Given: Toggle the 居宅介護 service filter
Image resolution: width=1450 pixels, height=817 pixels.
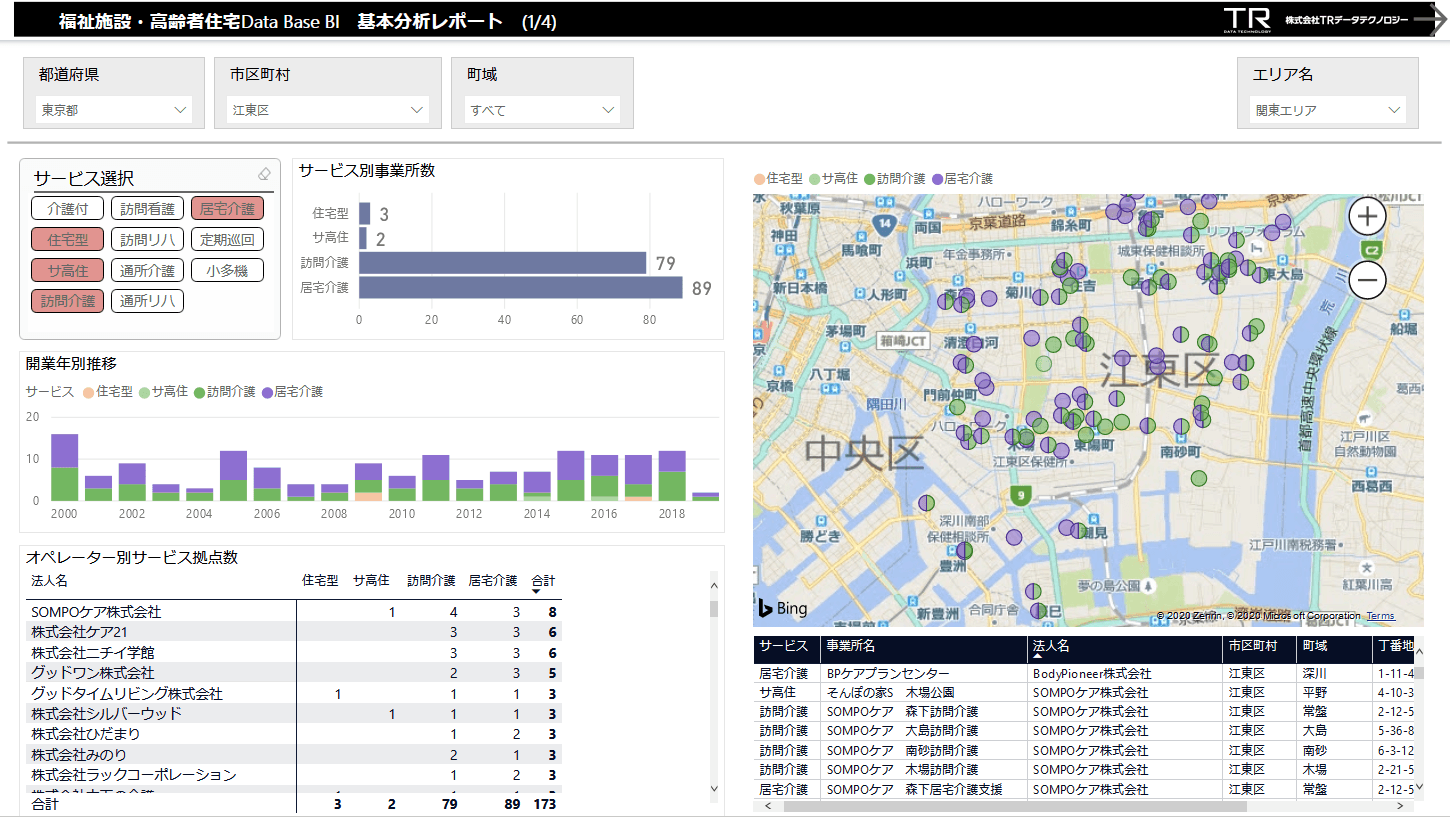Looking at the screenshot, I should click(227, 209).
